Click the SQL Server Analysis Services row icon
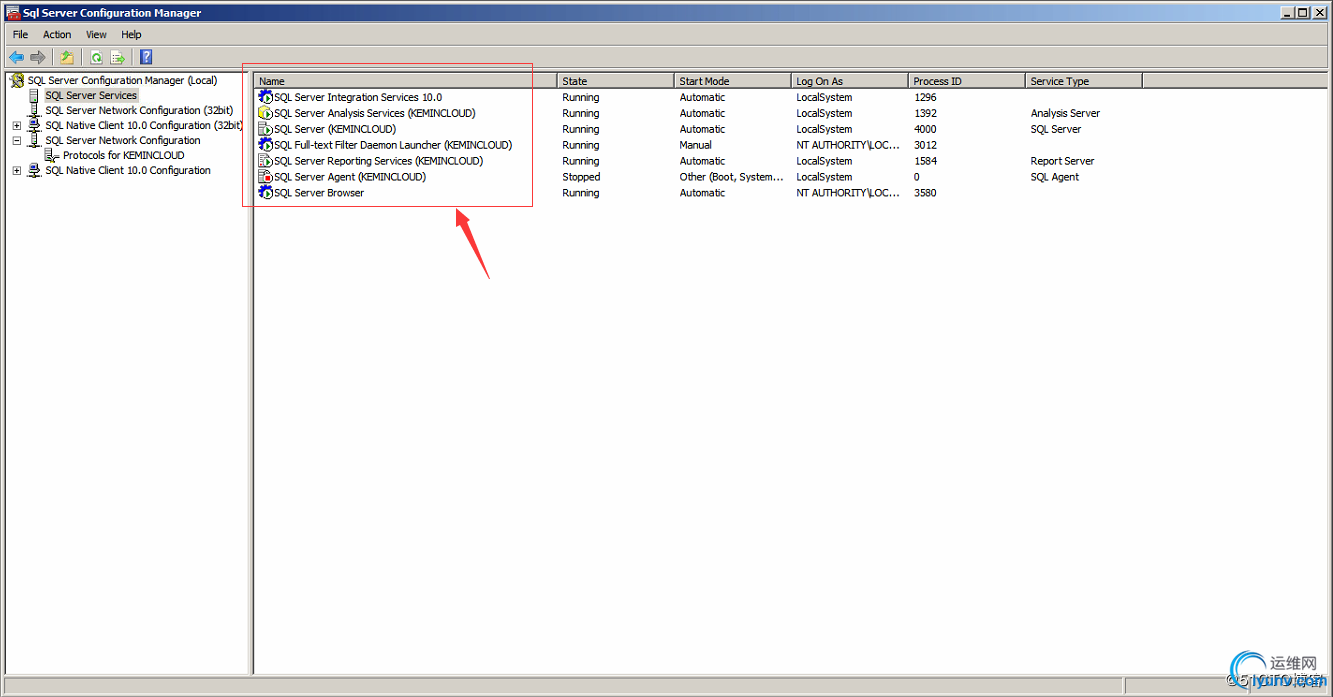 click(266, 113)
